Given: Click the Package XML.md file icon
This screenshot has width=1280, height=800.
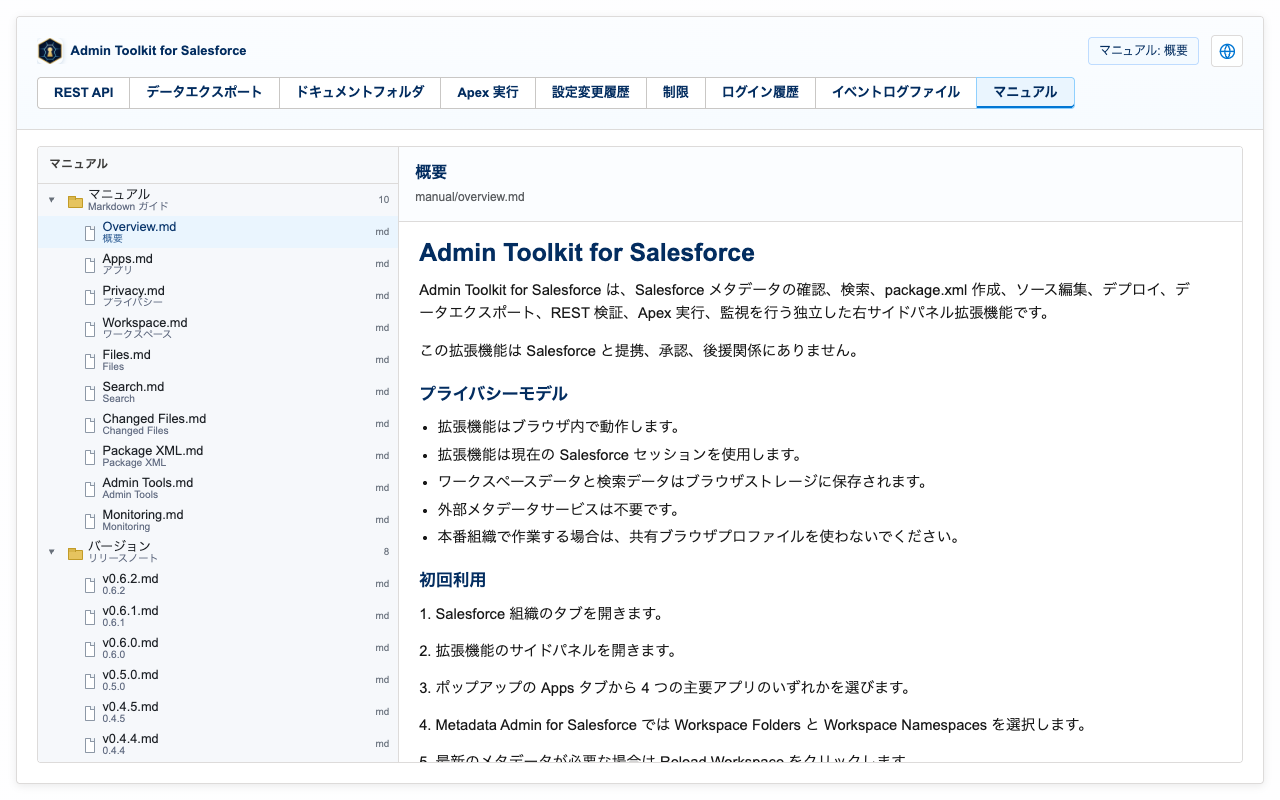Looking at the screenshot, I should (x=90, y=456).
